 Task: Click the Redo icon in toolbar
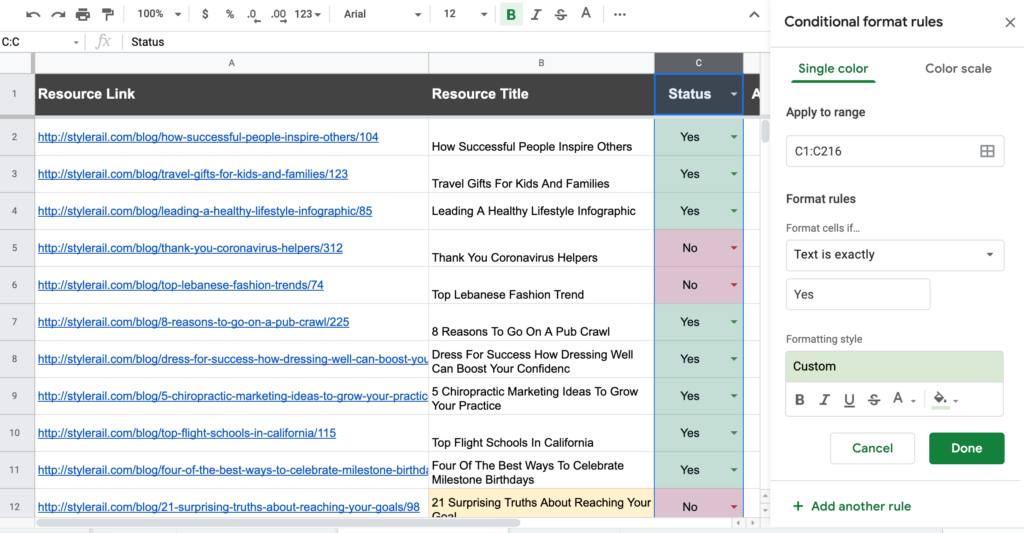pyautogui.click(x=58, y=14)
